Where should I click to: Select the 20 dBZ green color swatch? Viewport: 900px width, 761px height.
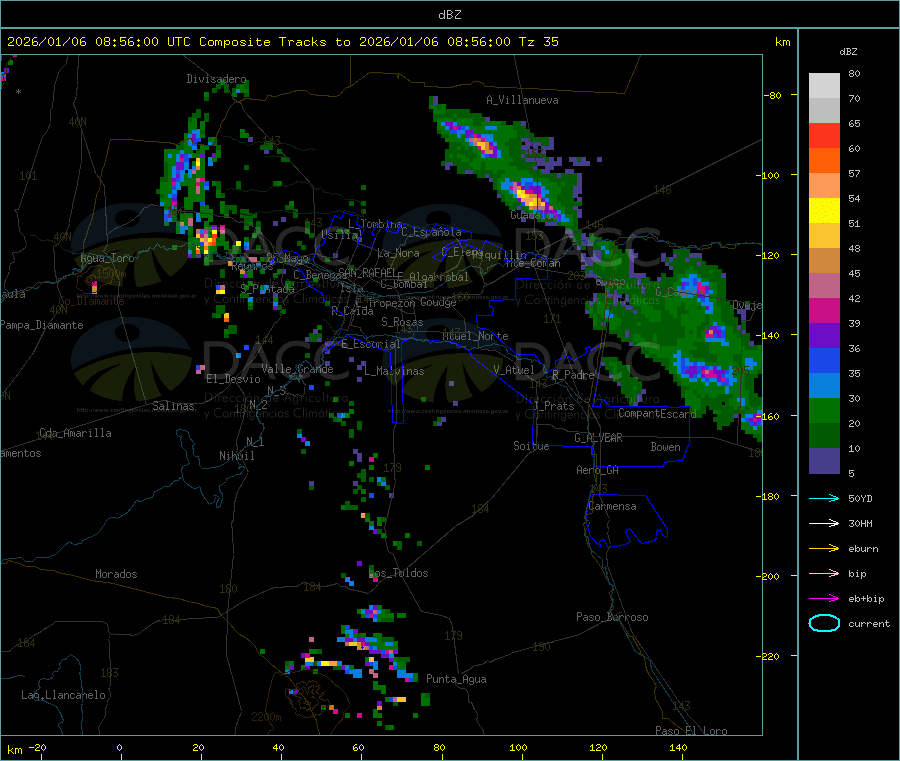pos(824,410)
